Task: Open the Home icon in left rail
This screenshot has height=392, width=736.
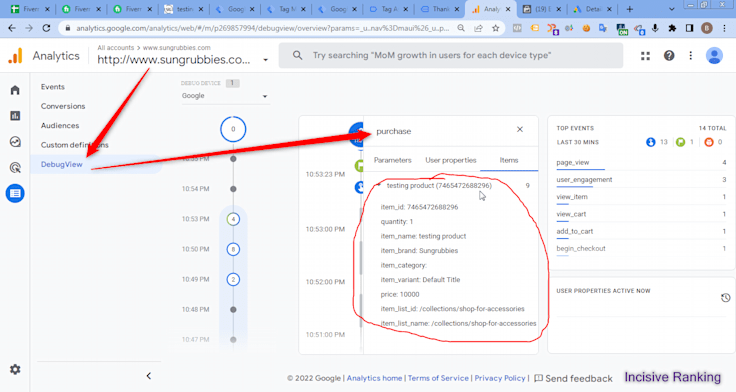Action: point(15,90)
